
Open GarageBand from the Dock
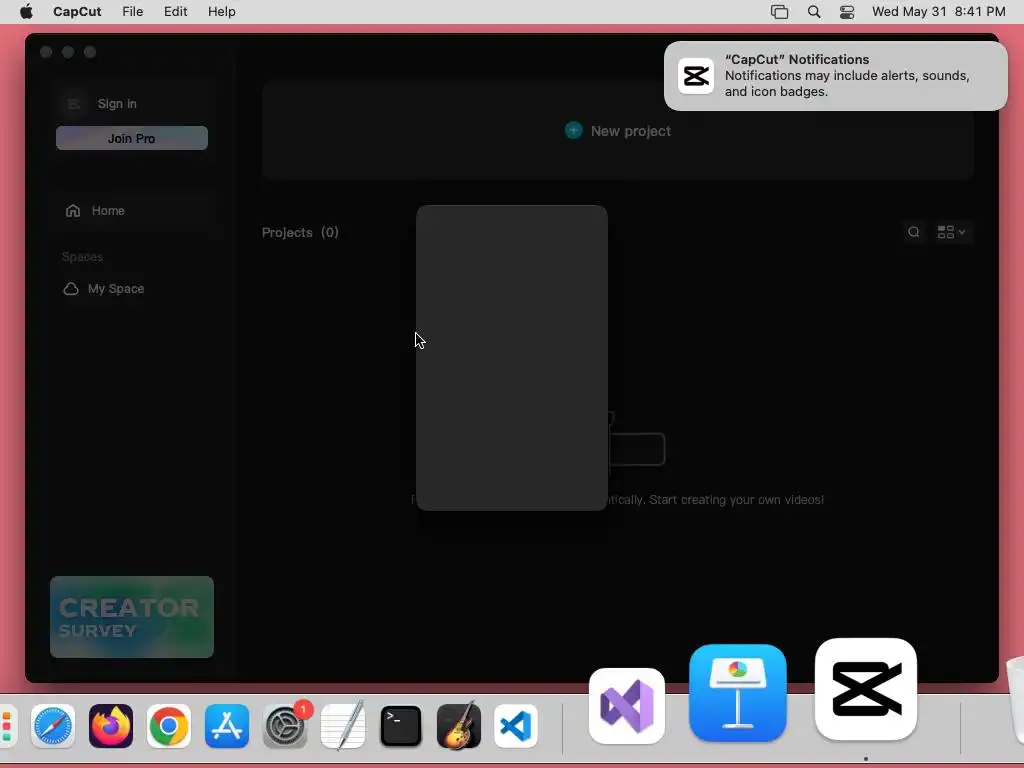click(458, 726)
